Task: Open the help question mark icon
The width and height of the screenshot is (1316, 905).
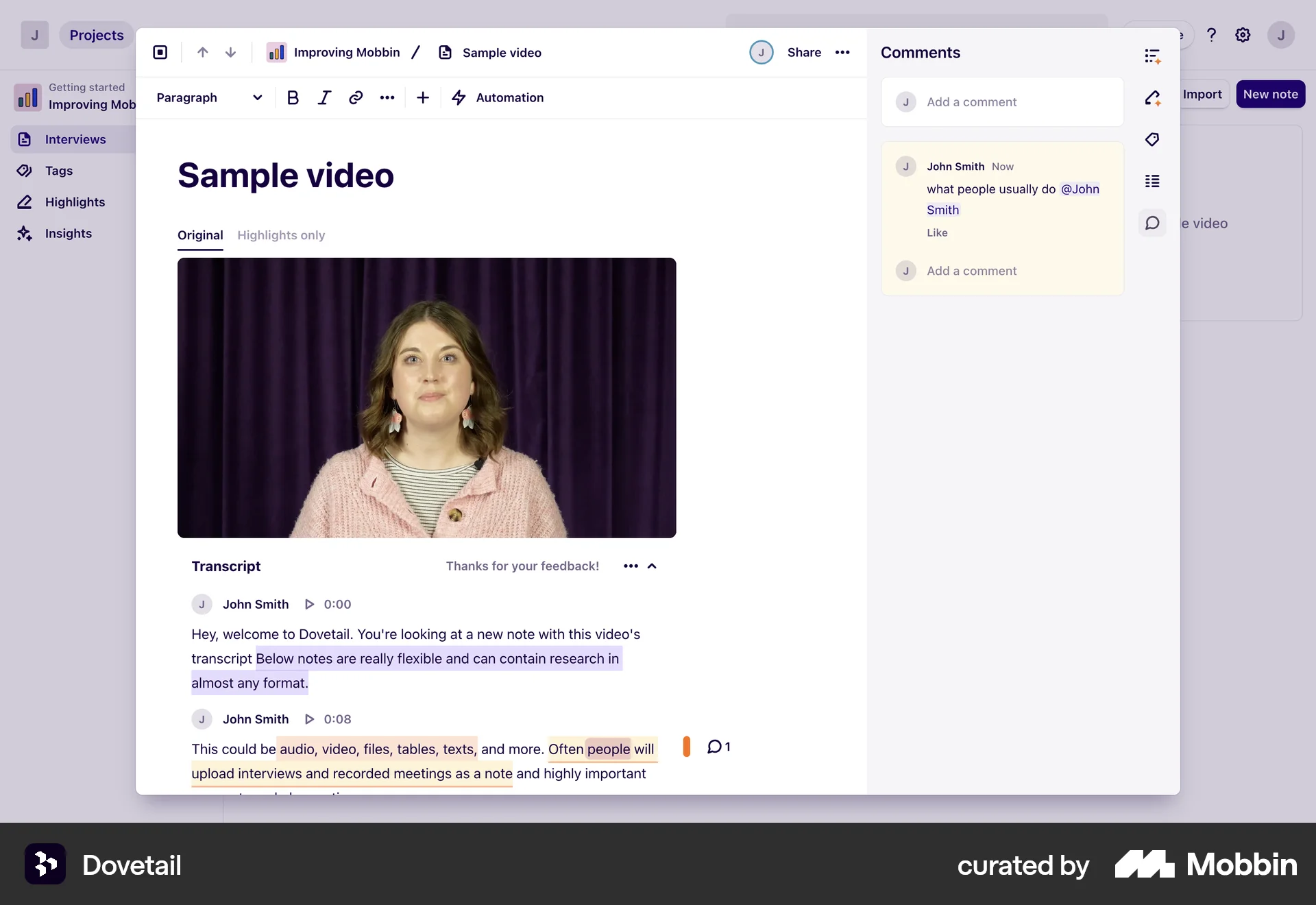Action: (x=1211, y=35)
